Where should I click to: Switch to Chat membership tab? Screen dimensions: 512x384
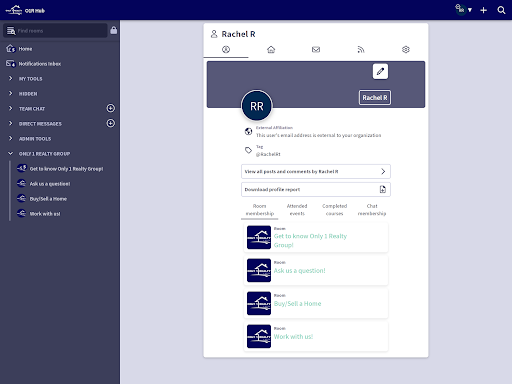(372, 210)
